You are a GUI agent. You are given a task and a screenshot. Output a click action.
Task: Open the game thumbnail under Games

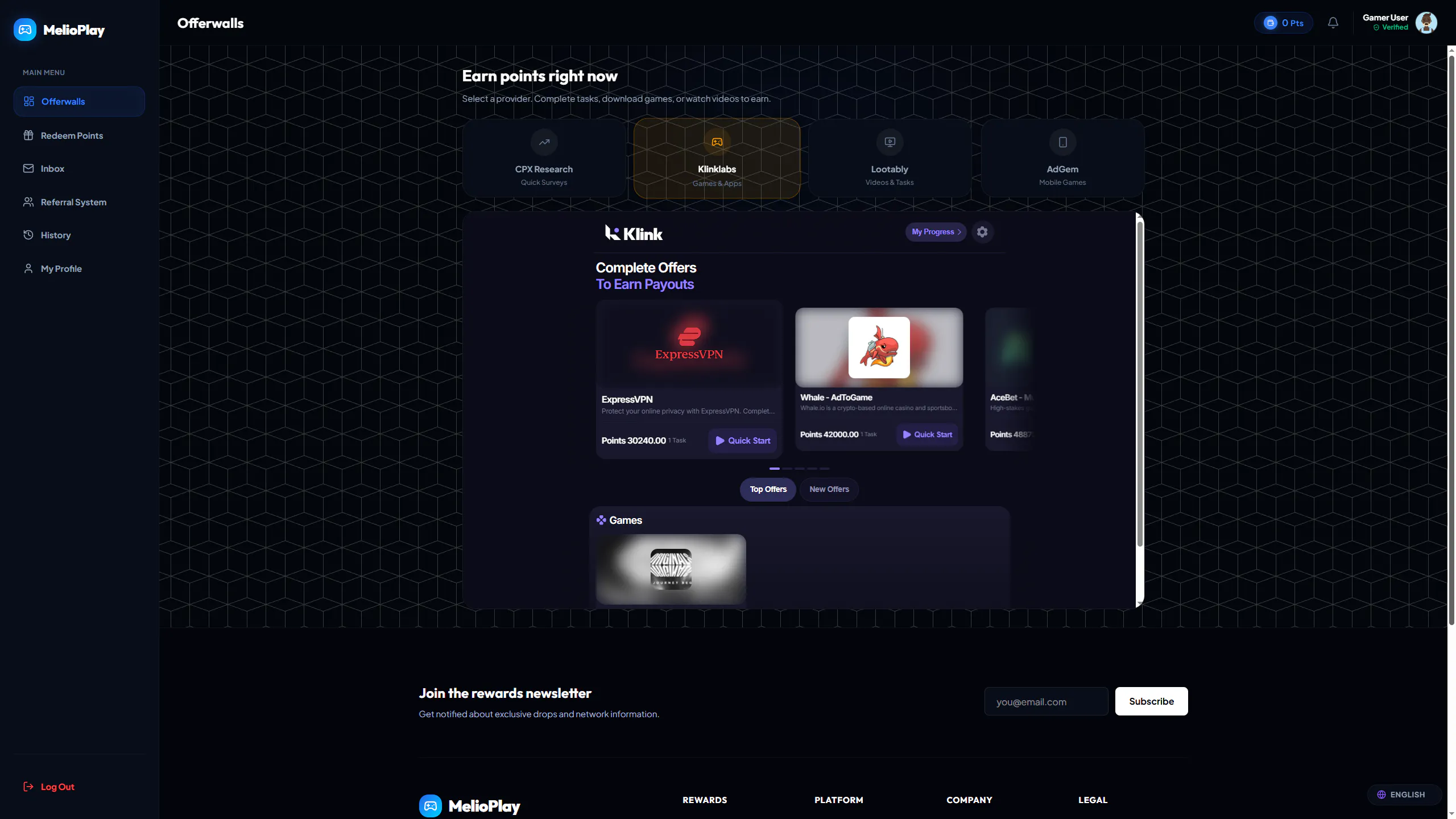pyautogui.click(x=671, y=569)
